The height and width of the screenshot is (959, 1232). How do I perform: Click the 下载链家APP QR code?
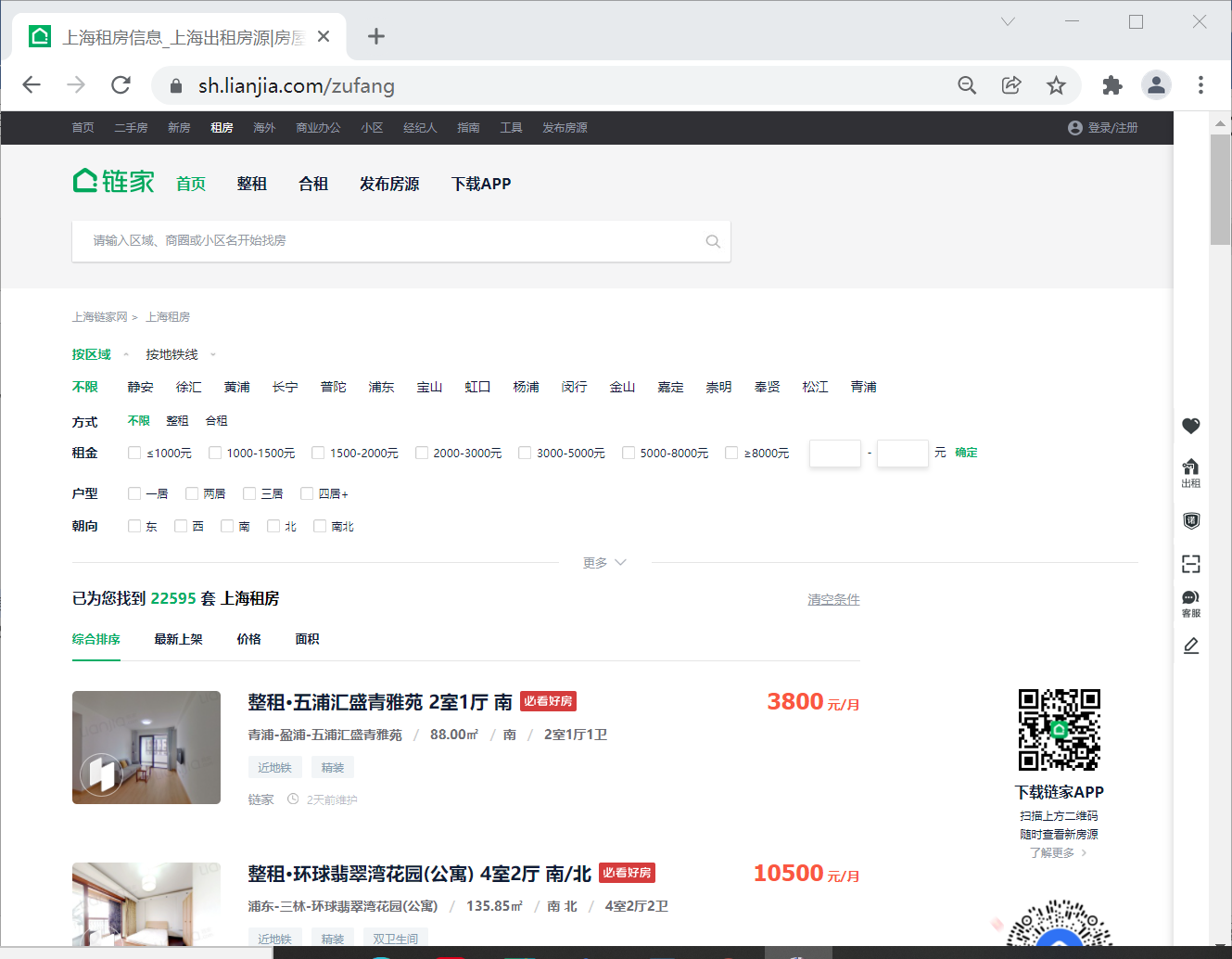[x=1059, y=730]
